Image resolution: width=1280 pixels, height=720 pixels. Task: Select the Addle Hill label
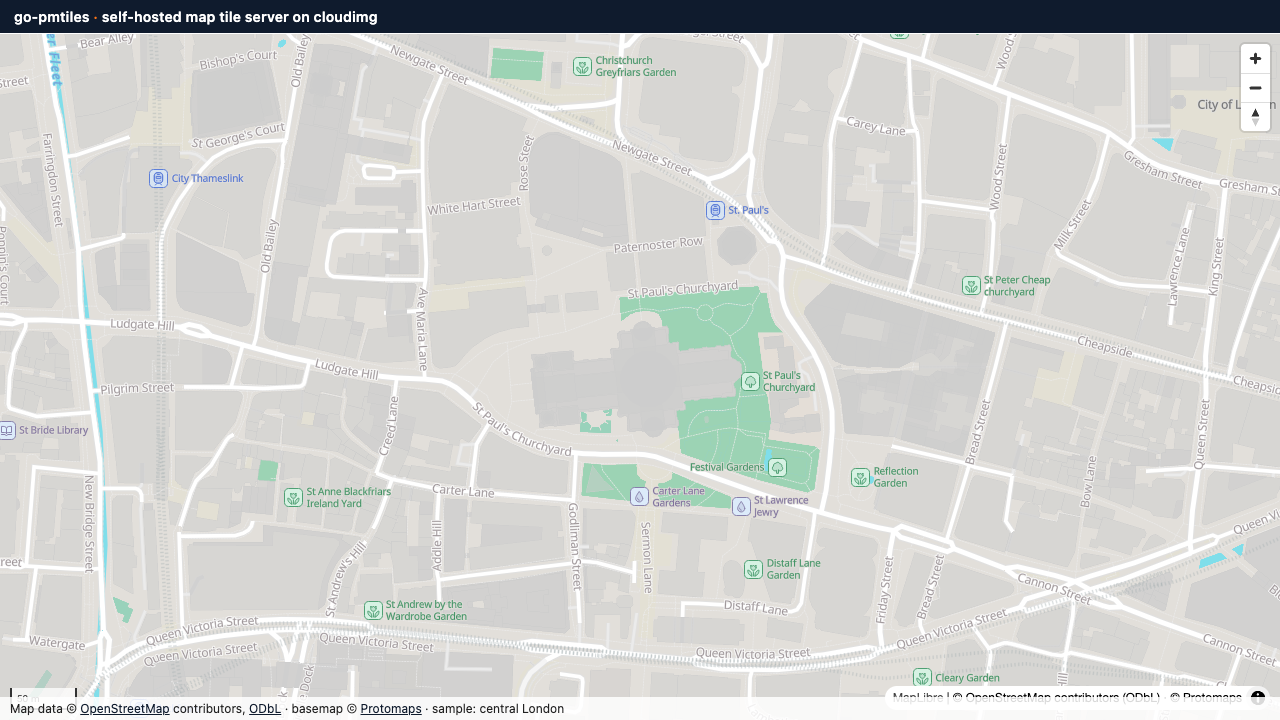click(436, 545)
